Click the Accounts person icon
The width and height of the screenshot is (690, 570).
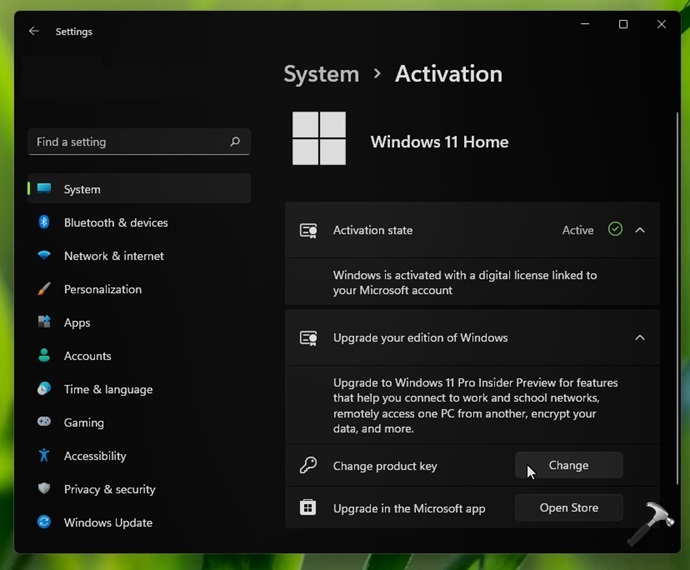click(44, 355)
